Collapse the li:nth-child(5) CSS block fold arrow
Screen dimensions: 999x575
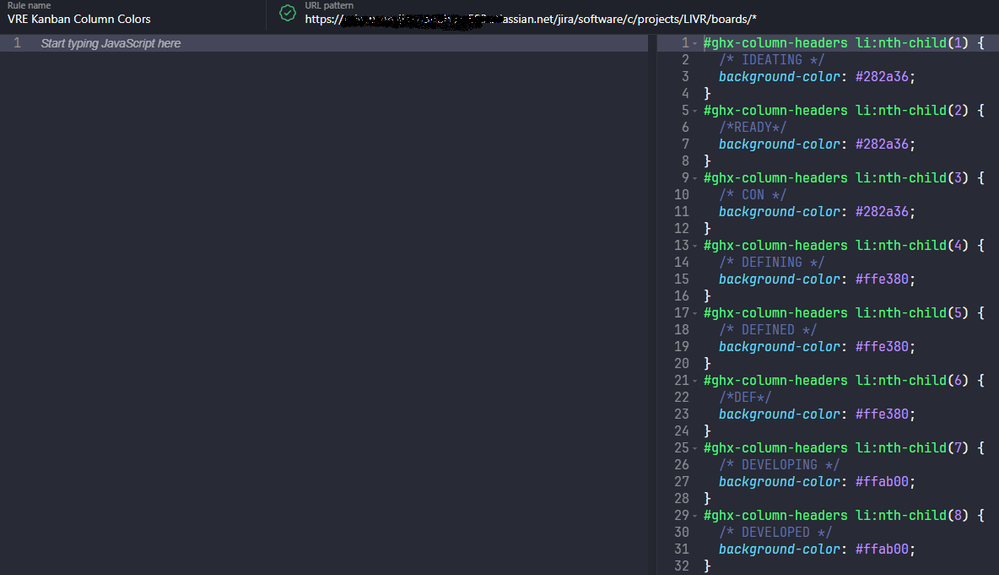tap(695, 313)
